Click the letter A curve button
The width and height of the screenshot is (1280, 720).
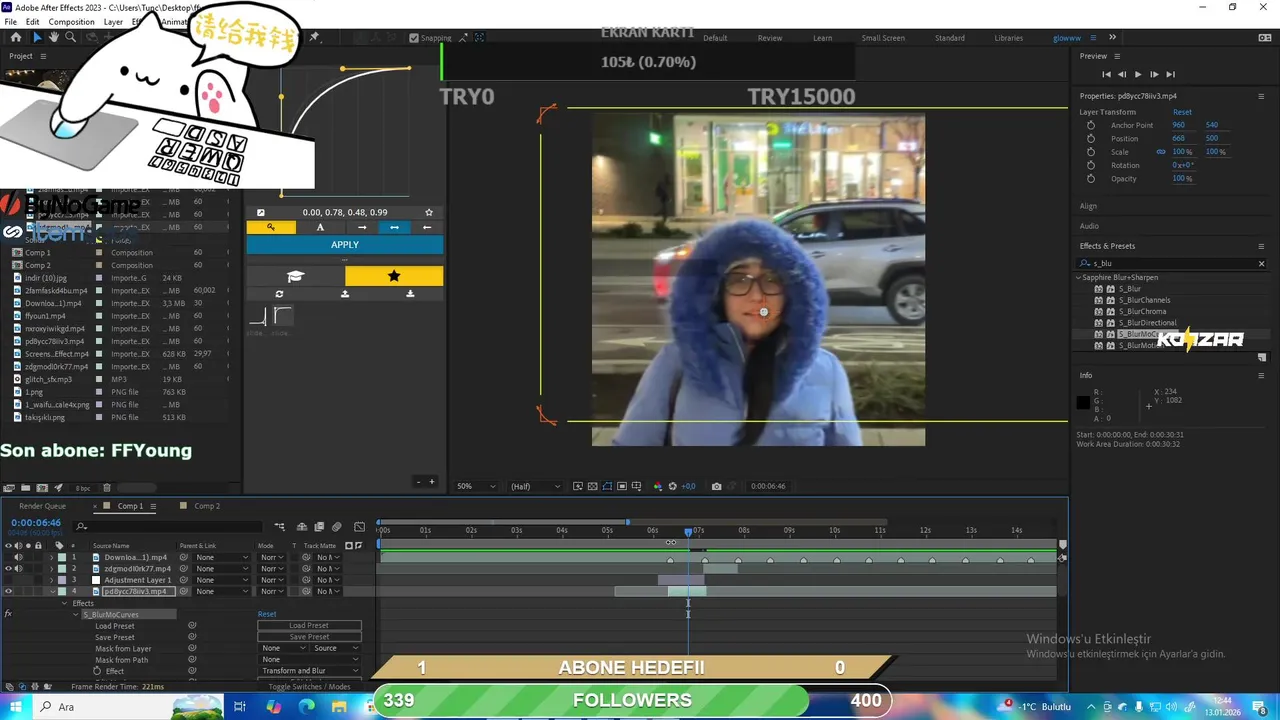(x=320, y=227)
